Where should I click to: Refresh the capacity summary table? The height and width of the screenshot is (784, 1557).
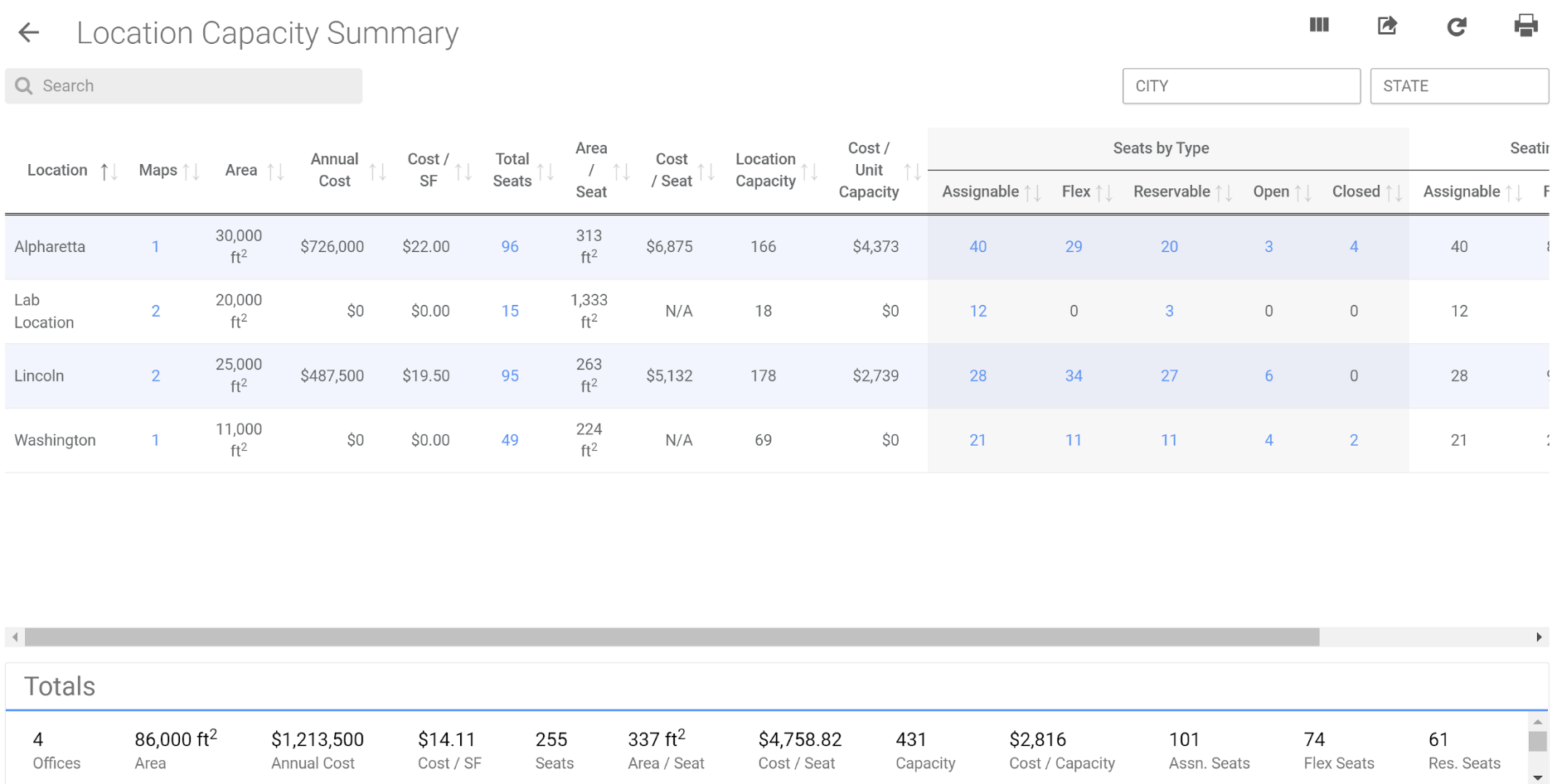1457,27
